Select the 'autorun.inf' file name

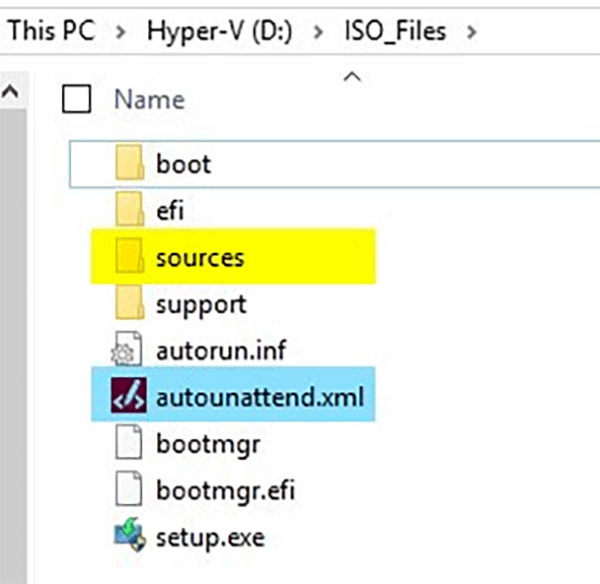click(x=221, y=350)
